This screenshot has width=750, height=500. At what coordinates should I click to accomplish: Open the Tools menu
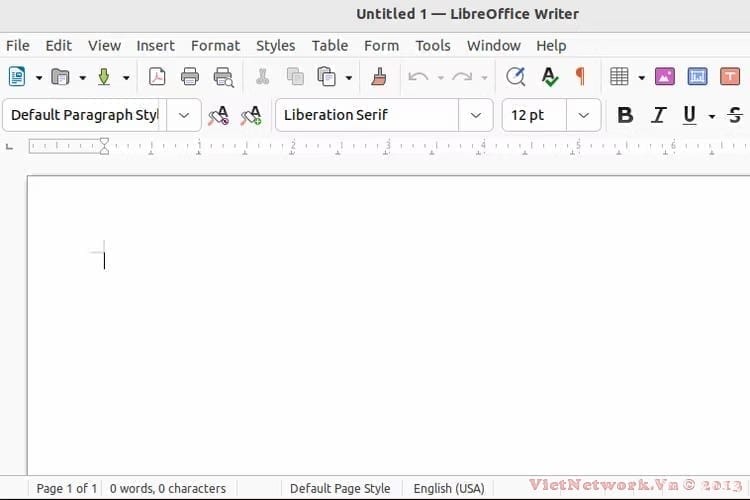(433, 45)
